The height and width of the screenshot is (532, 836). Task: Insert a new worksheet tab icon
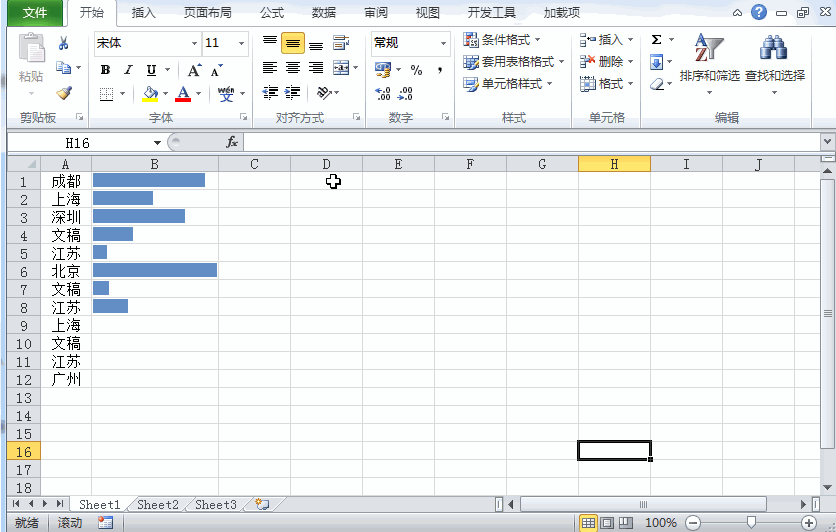[262, 504]
